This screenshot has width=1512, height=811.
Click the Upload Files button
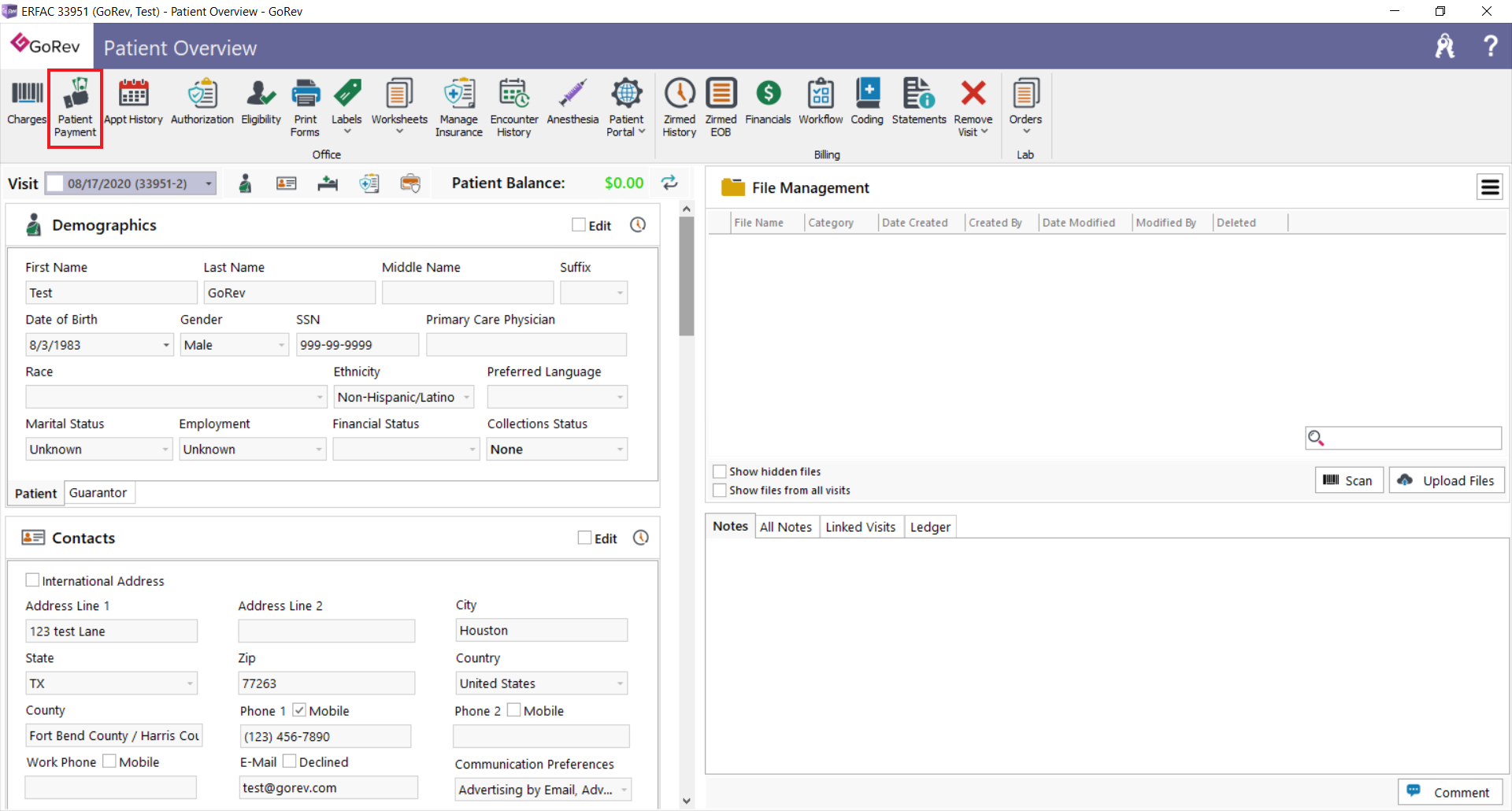pos(1447,480)
